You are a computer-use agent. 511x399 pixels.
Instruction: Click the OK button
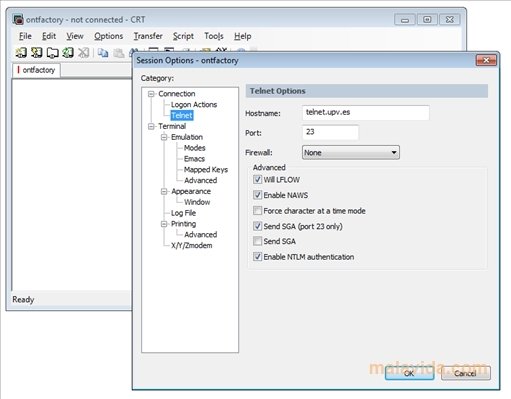tap(409, 373)
